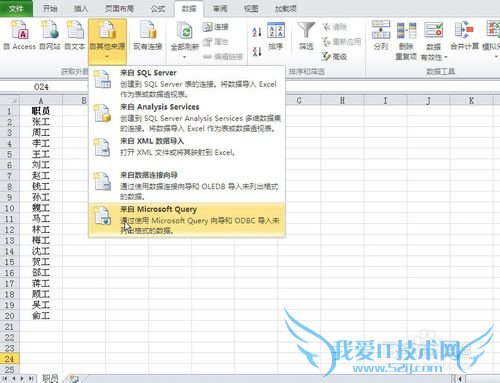Switch to the 开始 (Home) ribbon tab
500x383 pixels.
point(50,8)
